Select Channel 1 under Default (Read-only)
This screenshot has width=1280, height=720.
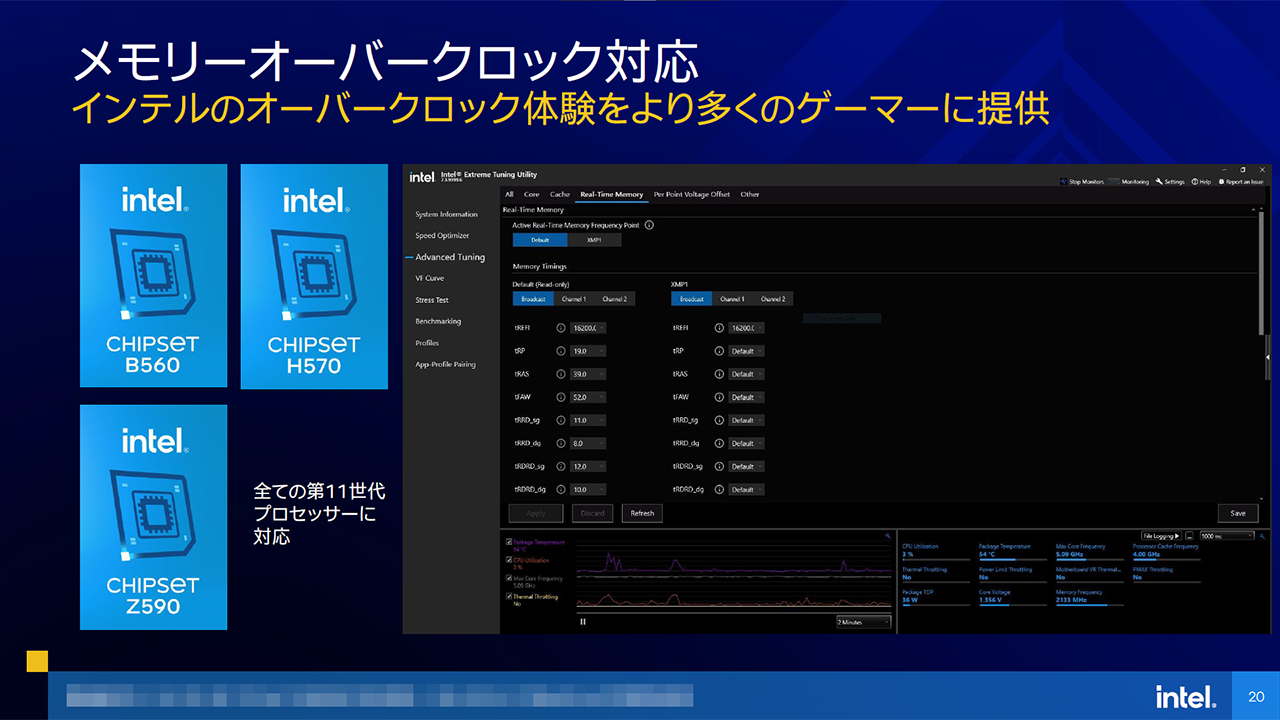[x=573, y=299]
